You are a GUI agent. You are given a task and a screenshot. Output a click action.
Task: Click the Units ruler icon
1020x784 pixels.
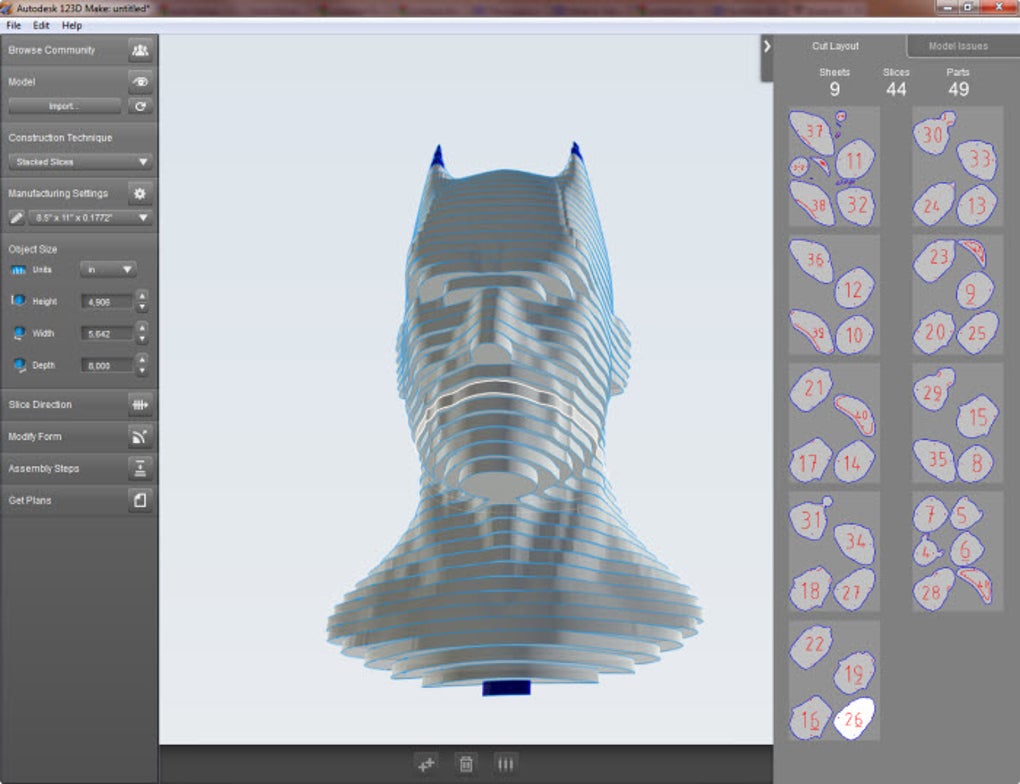[18, 269]
